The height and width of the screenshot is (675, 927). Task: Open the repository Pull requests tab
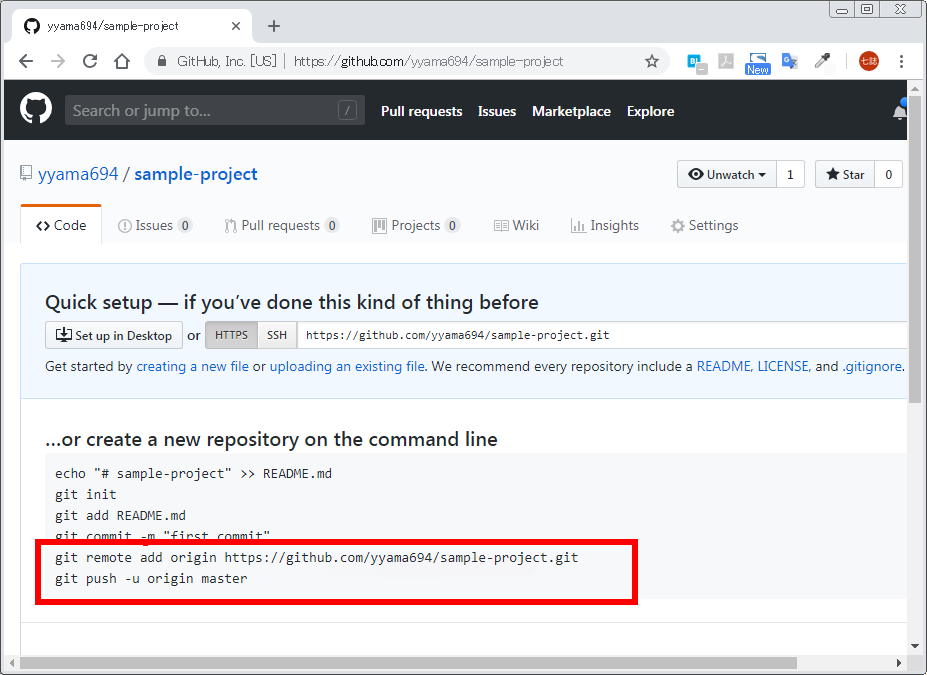[281, 225]
